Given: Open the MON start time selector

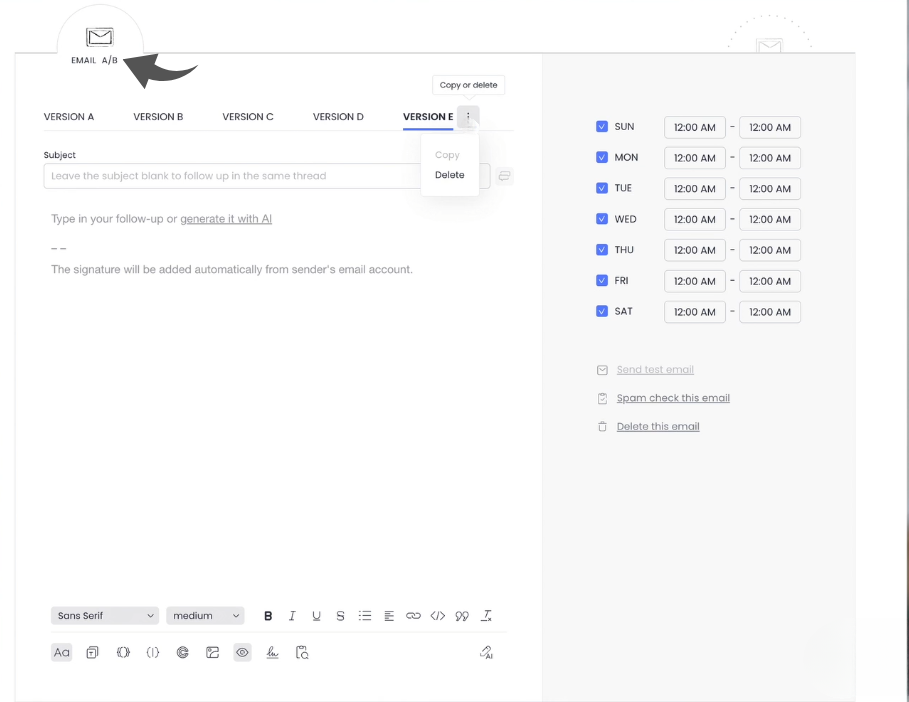Looking at the screenshot, I should [x=694, y=158].
